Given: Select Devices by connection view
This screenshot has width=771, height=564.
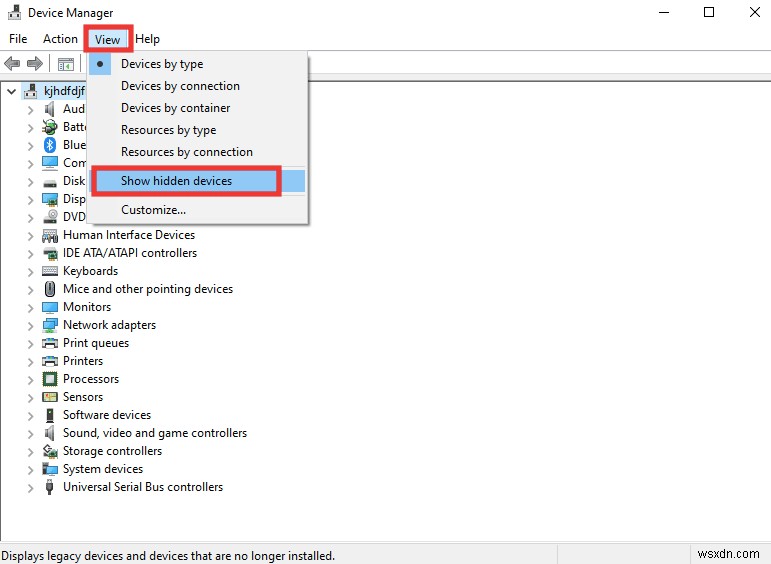Looking at the screenshot, I should pos(198,86).
